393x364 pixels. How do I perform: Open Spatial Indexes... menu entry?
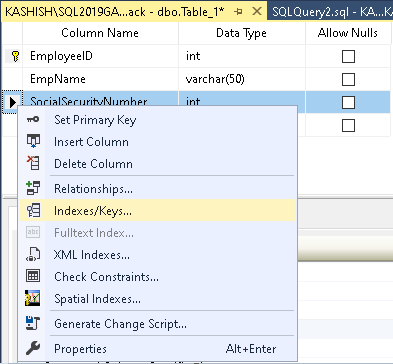[x=157, y=299]
